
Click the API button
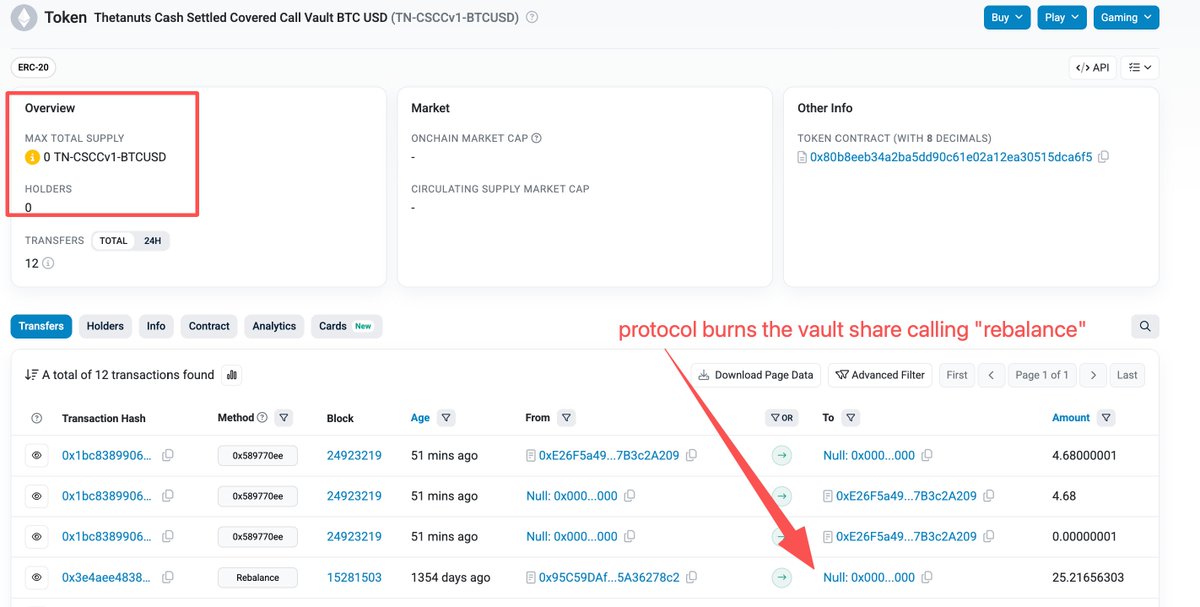tap(1092, 67)
